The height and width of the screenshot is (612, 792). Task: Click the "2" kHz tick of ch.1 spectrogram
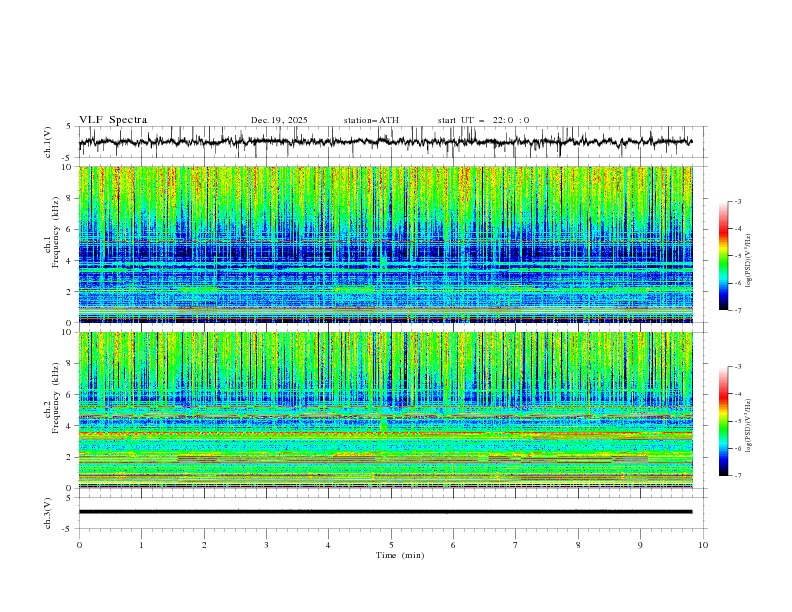pos(71,291)
